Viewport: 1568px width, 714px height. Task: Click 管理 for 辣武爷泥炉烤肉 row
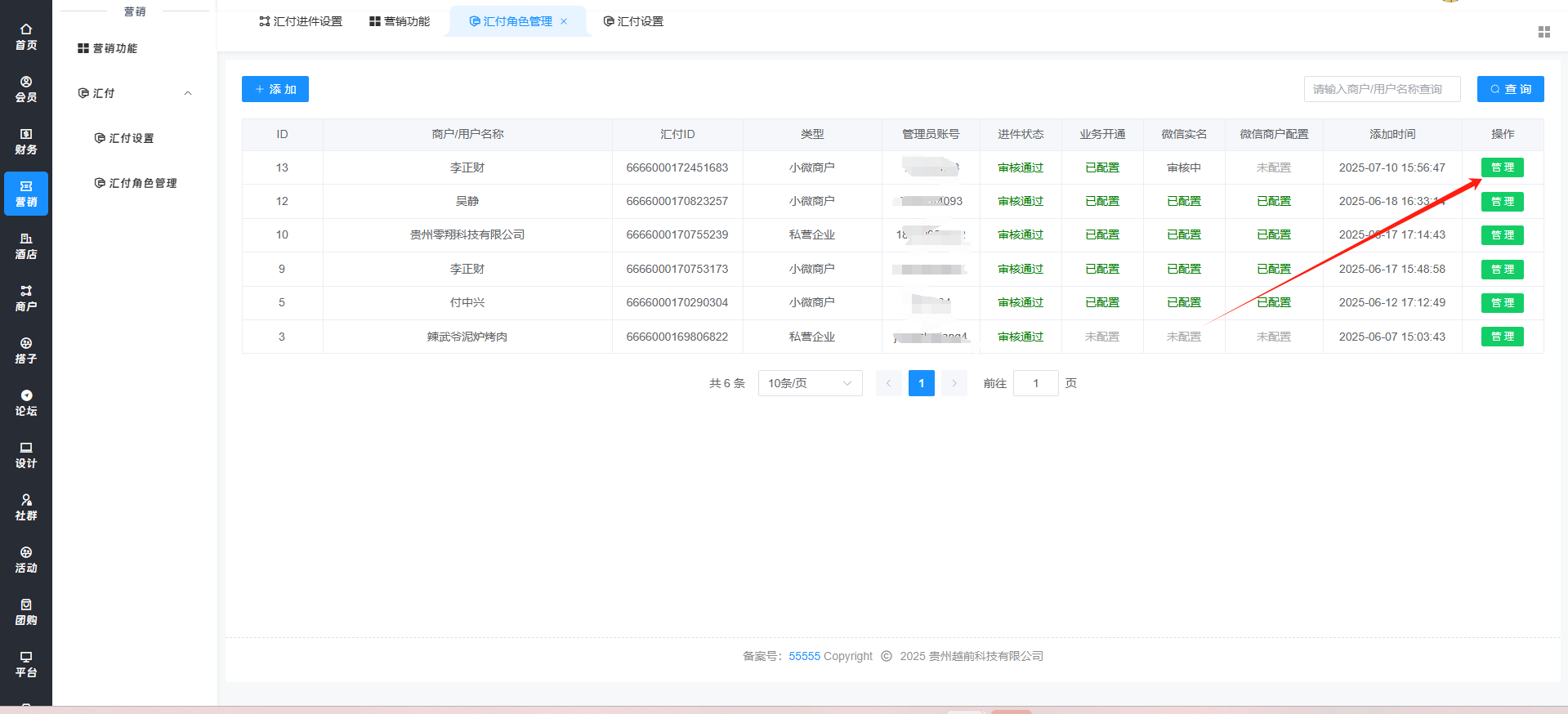coord(1502,337)
